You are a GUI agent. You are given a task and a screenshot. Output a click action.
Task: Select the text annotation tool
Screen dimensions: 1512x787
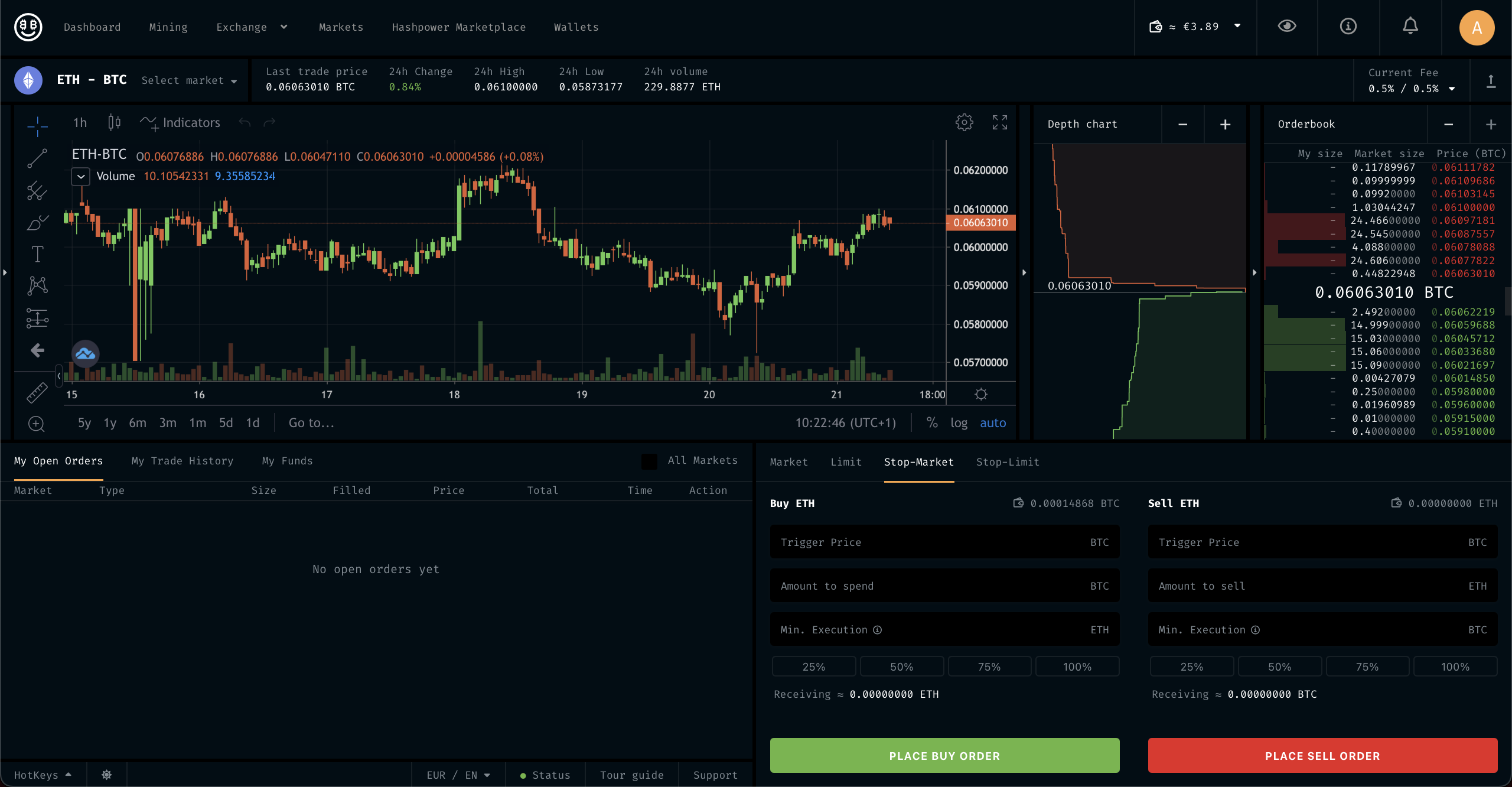point(37,254)
